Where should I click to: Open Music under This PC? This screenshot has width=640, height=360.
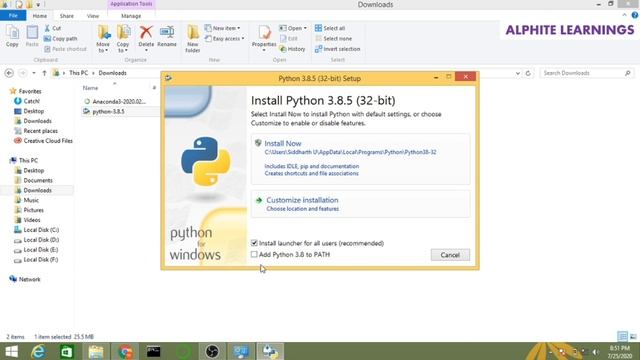31,200
